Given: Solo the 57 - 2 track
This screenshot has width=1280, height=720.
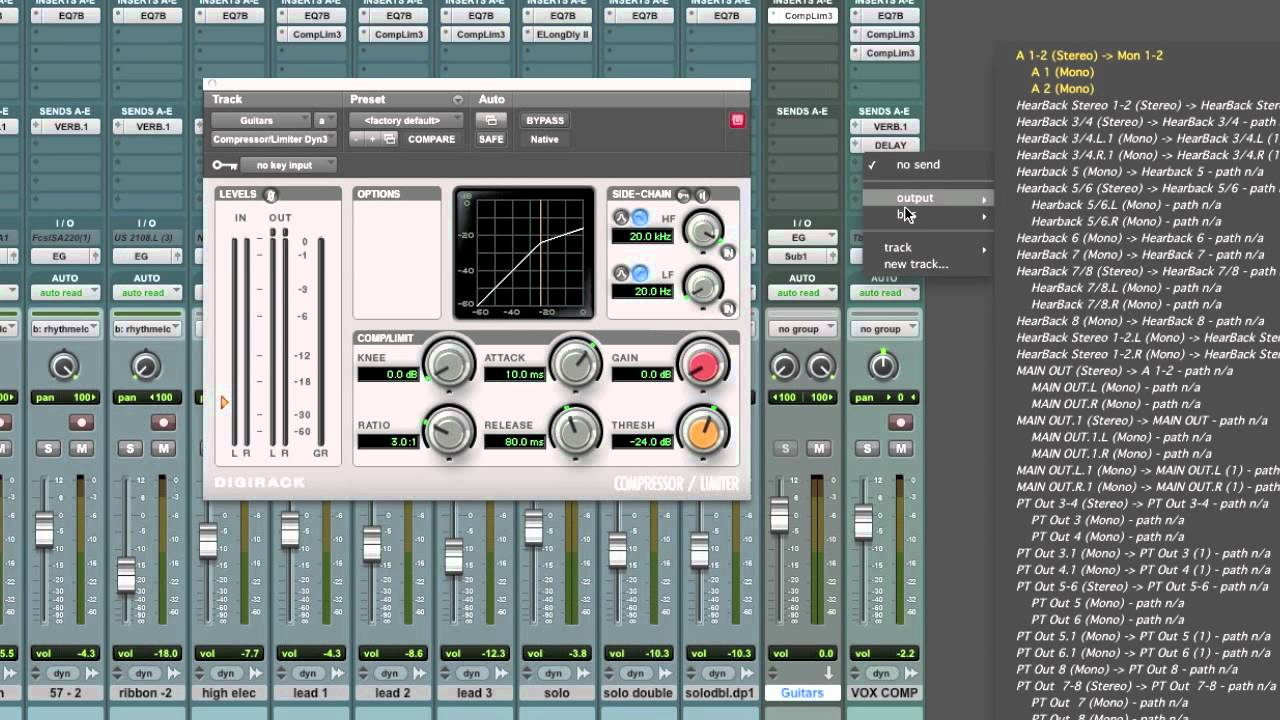Looking at the screenshot, I should click(47, 448).
